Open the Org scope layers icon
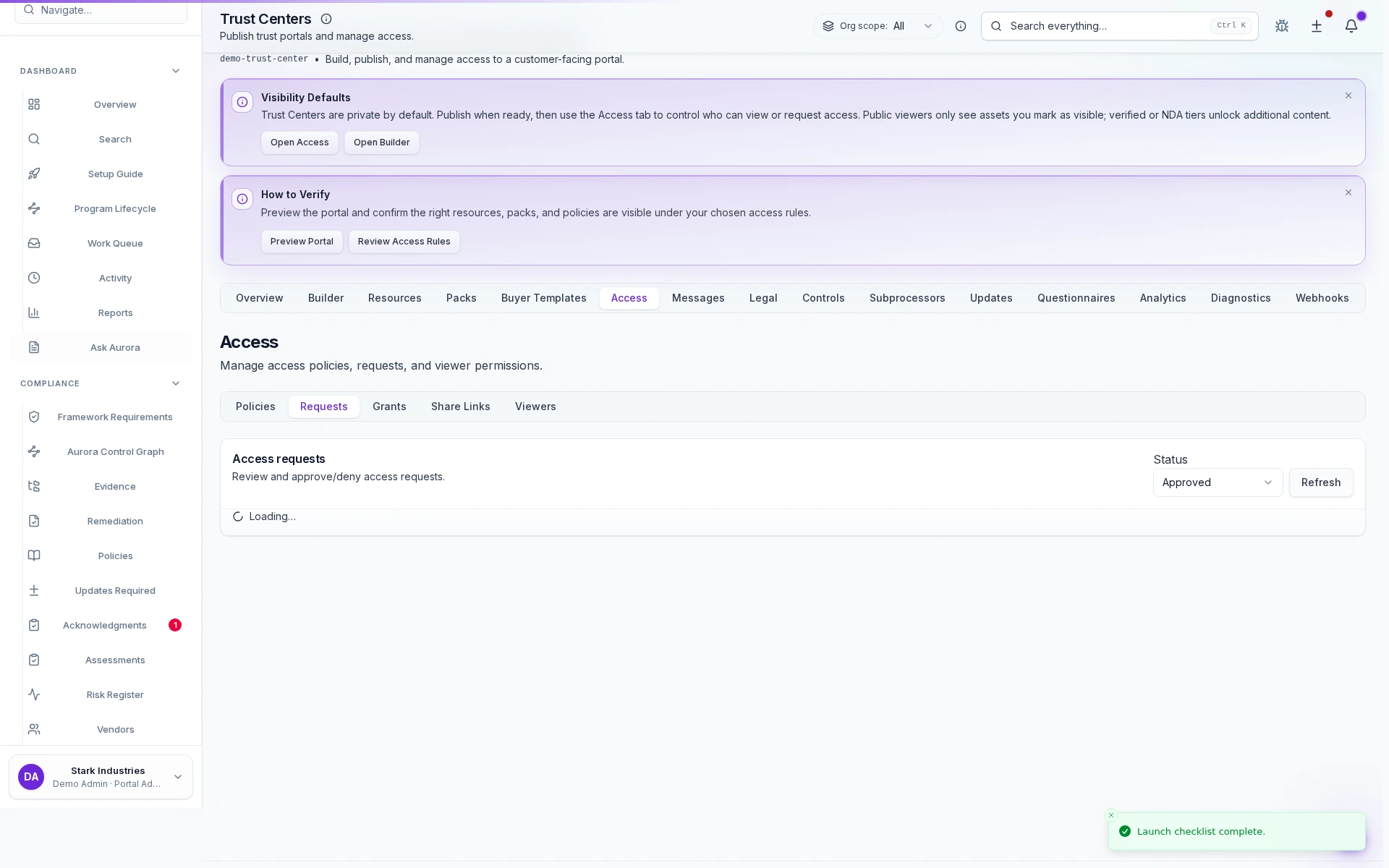1389x868 pixels. [827, 26]
